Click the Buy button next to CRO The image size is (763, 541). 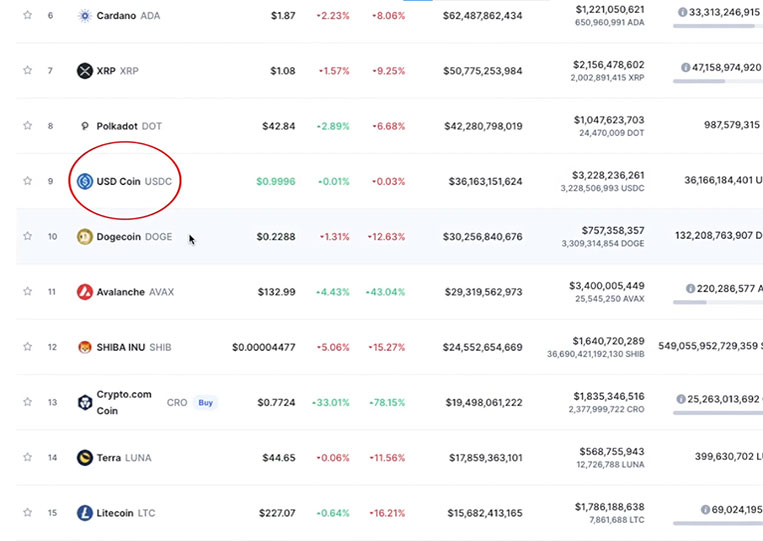(x=205, y=402)
